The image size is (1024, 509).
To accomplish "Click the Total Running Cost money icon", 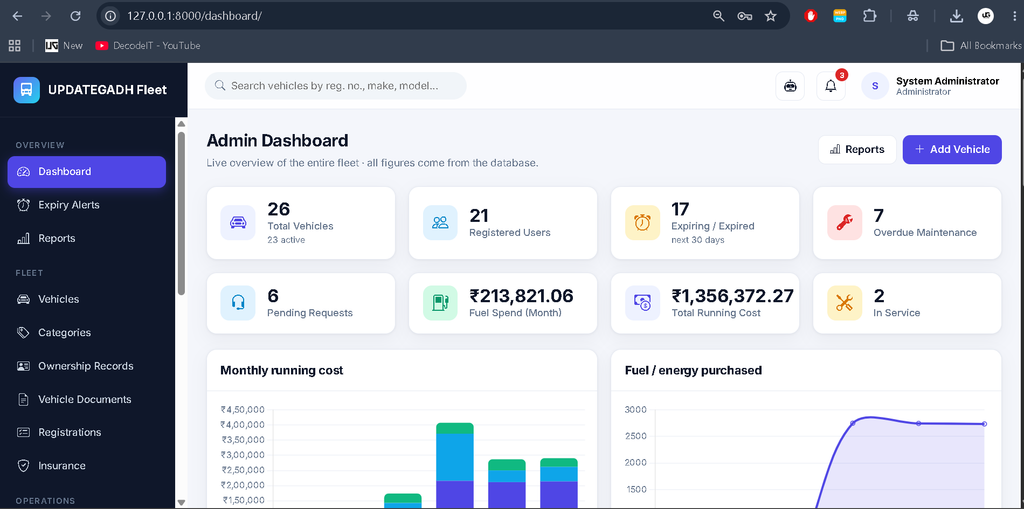I will 643,303.
